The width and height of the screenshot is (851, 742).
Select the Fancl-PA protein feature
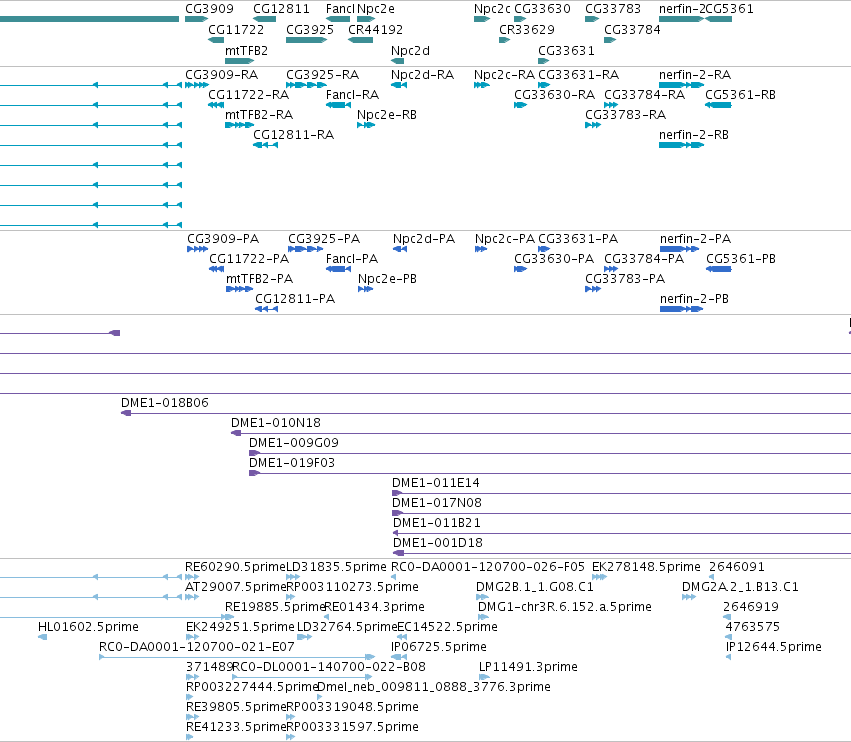(x=338, y=269)
